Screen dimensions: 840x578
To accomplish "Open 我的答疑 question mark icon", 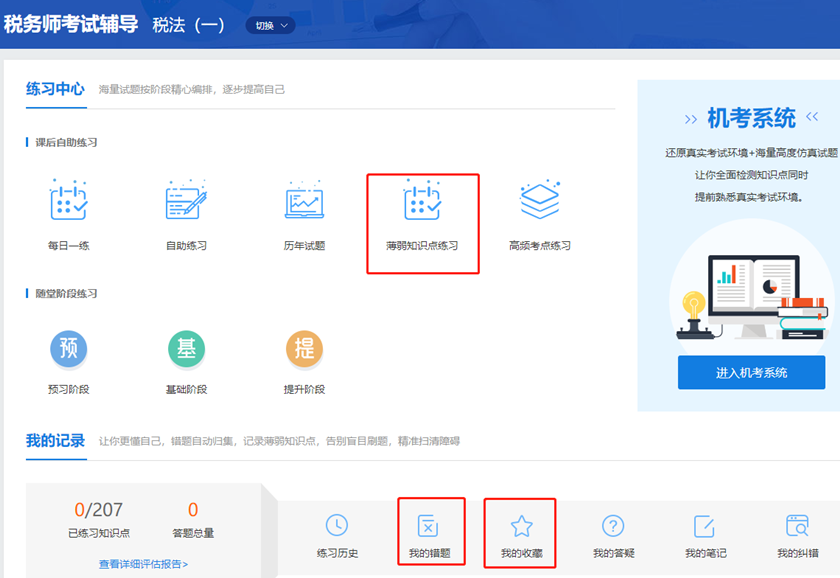I will click(x=613, y=526).
